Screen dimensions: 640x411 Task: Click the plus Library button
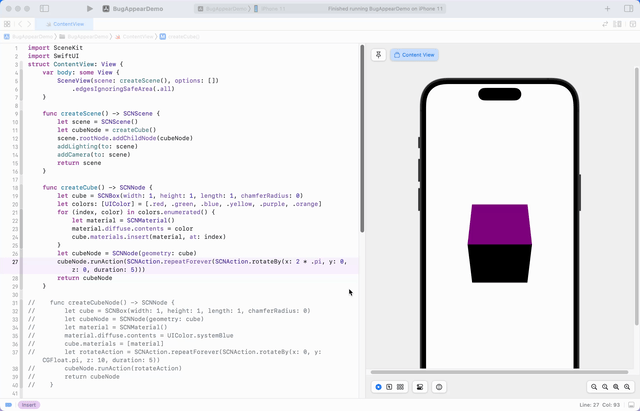point(607,9)
